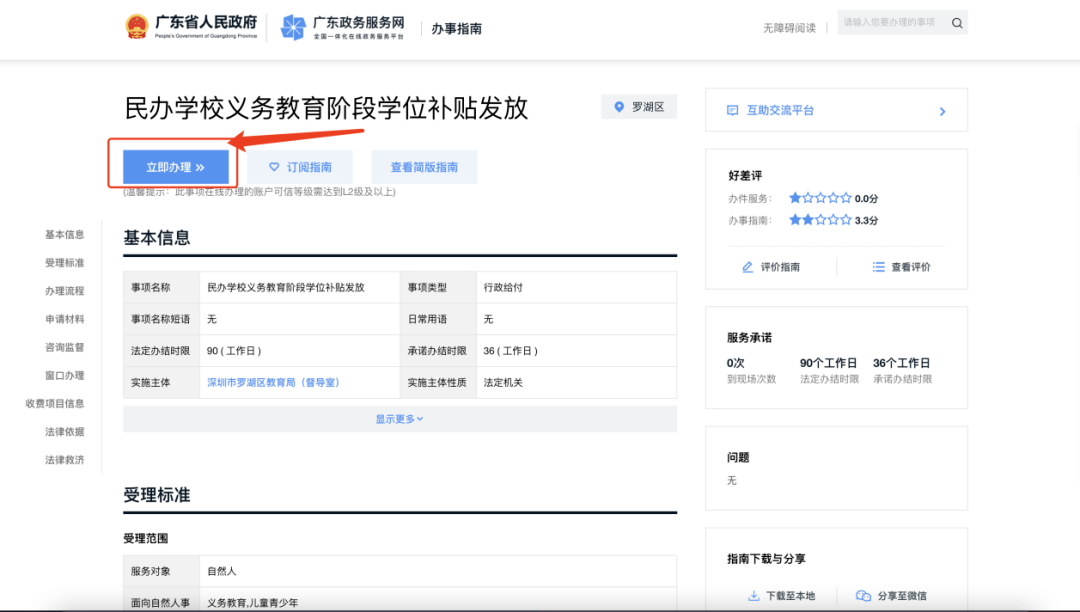Click the 广东政务服务网 logo icon
Image resolution: width=1080 pixels, height=612 pixels.
(x=293, y=28)
